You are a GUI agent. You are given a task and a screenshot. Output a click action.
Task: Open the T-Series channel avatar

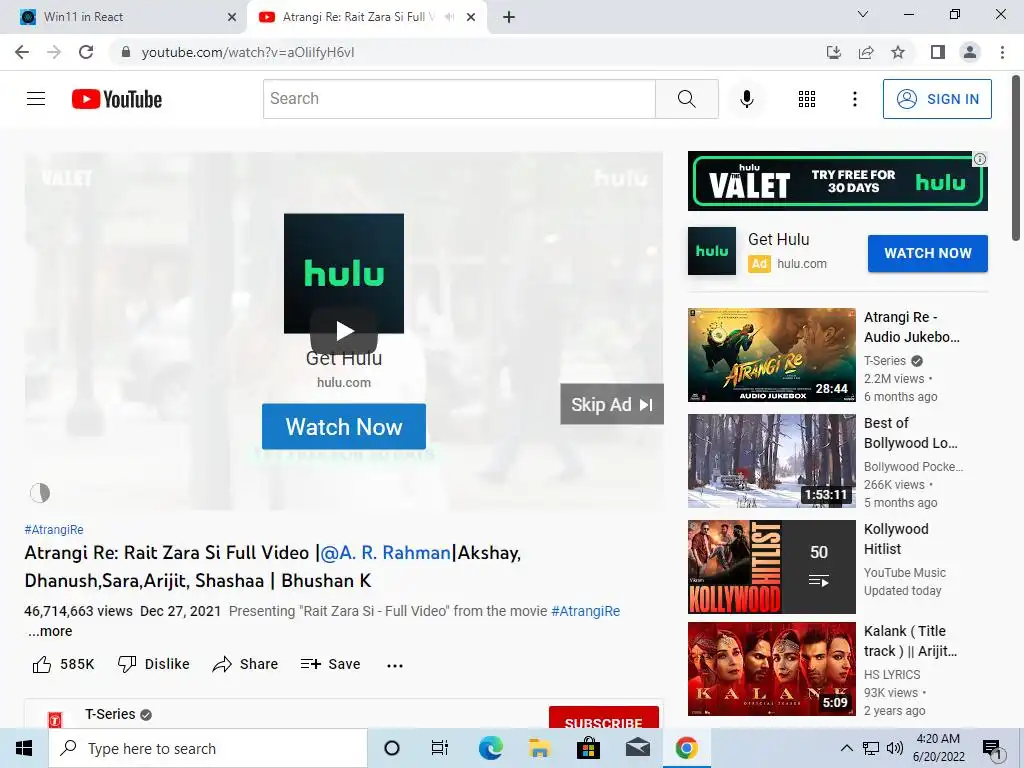[55, 720]
